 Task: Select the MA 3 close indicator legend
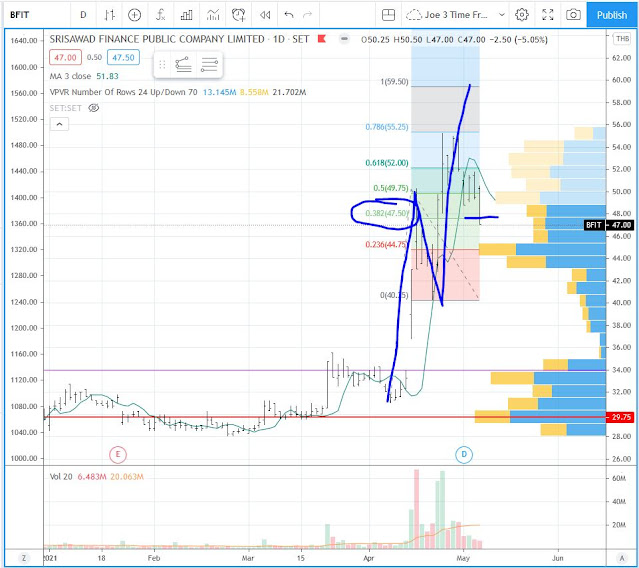(x=84, y=76)
